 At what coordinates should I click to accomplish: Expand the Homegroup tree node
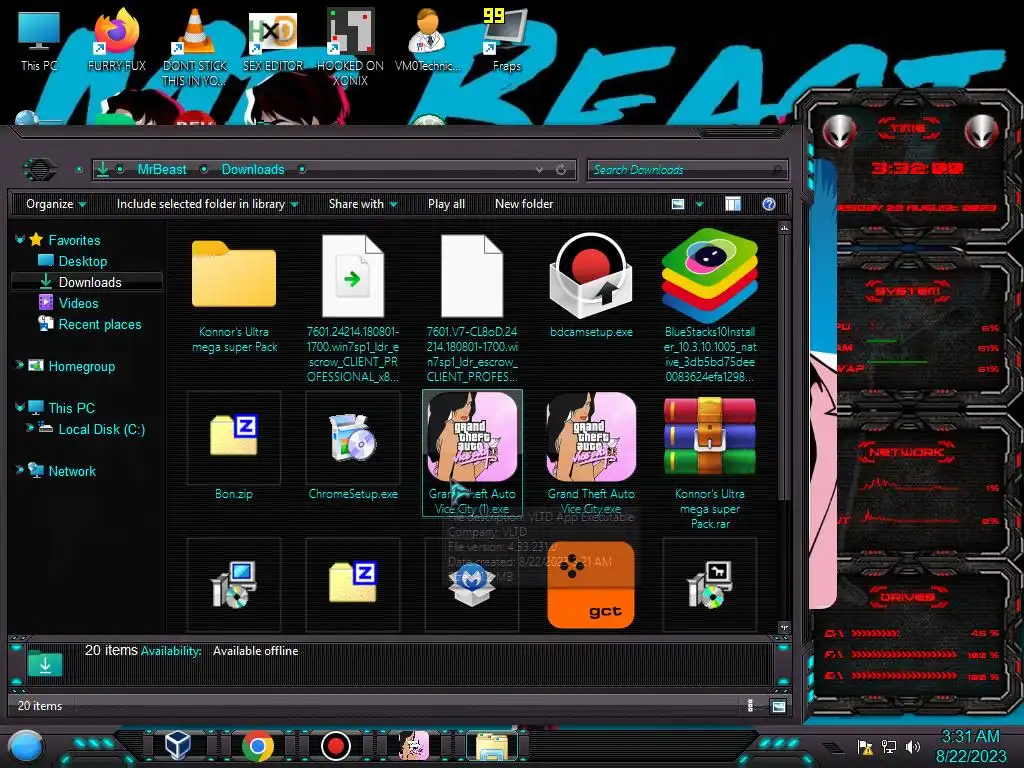tap(20, 366)
